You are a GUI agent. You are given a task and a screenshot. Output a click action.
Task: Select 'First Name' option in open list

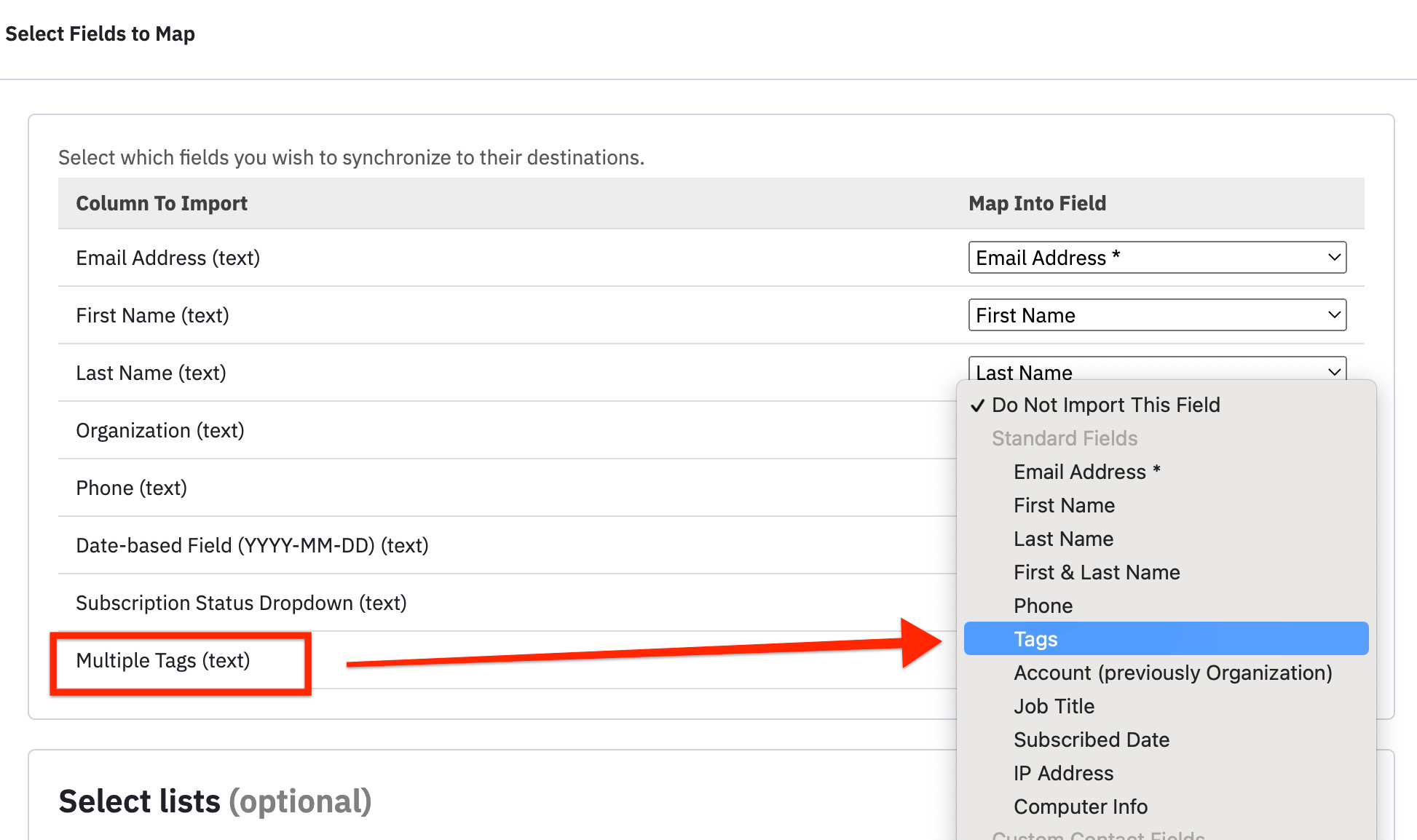tap(1064, 505)
